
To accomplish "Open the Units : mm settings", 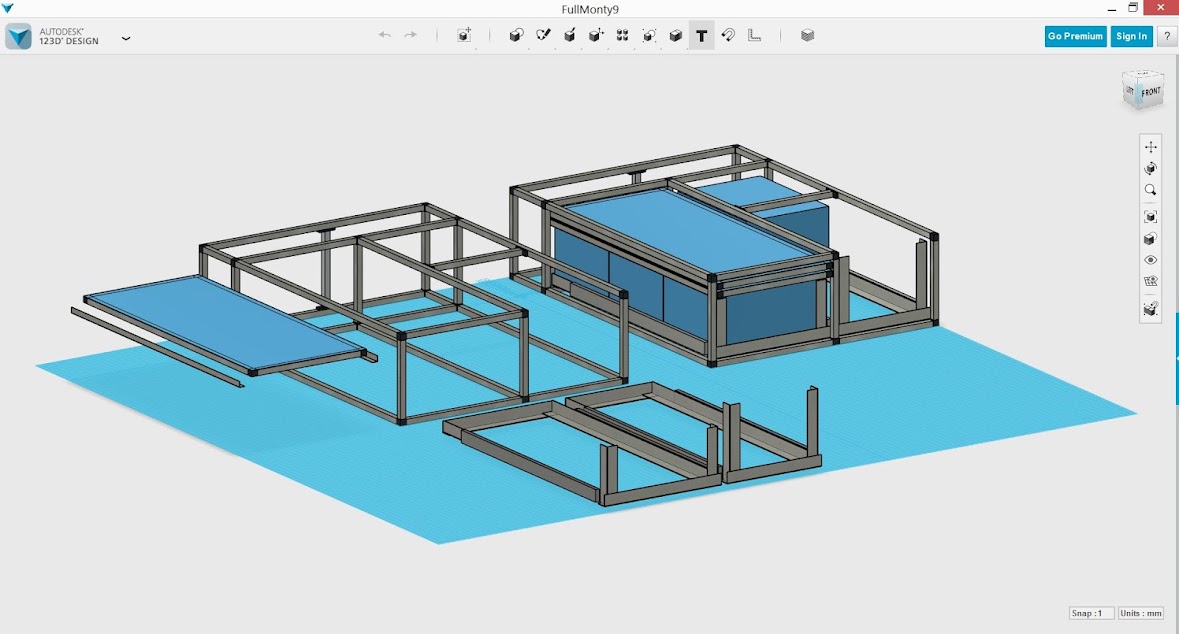I will coord(1141,613).
